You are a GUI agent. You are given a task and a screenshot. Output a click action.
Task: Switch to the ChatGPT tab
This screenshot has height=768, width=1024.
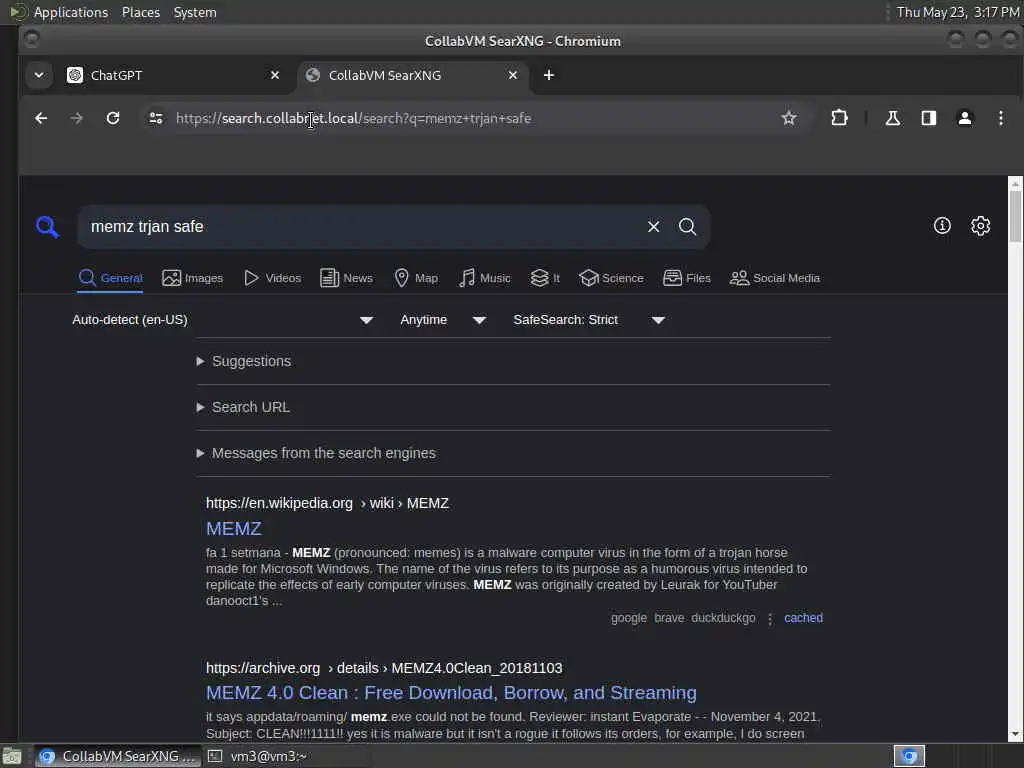173,75
